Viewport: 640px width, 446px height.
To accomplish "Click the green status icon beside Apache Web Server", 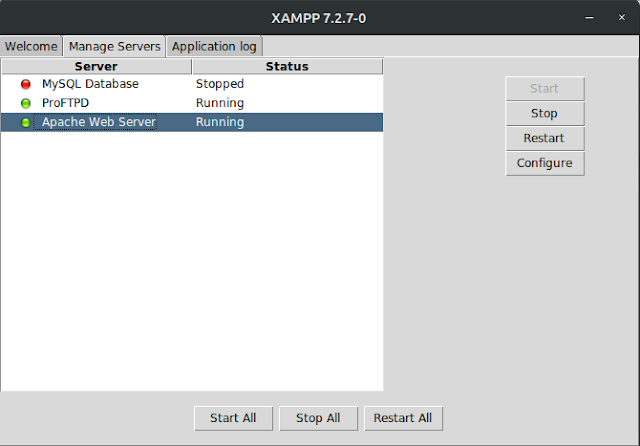I will (x=26, y=122).
